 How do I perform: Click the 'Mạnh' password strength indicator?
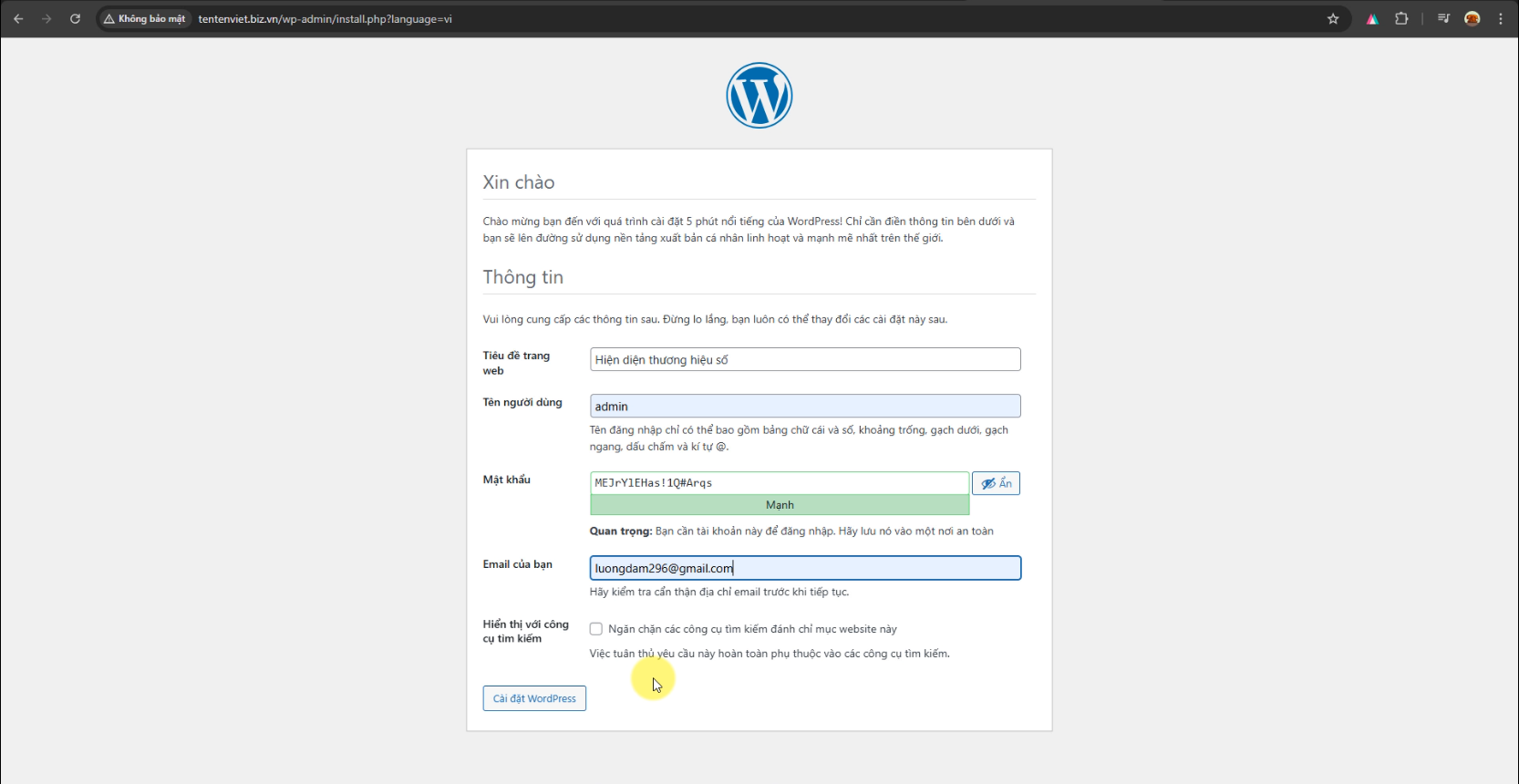point(780,505)
